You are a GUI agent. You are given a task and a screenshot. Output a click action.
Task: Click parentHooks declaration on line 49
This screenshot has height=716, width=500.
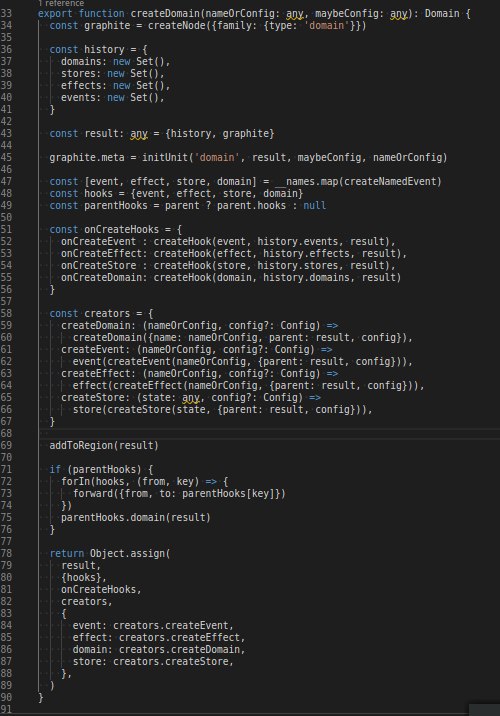pyautogui.click(x=116, y=205)
